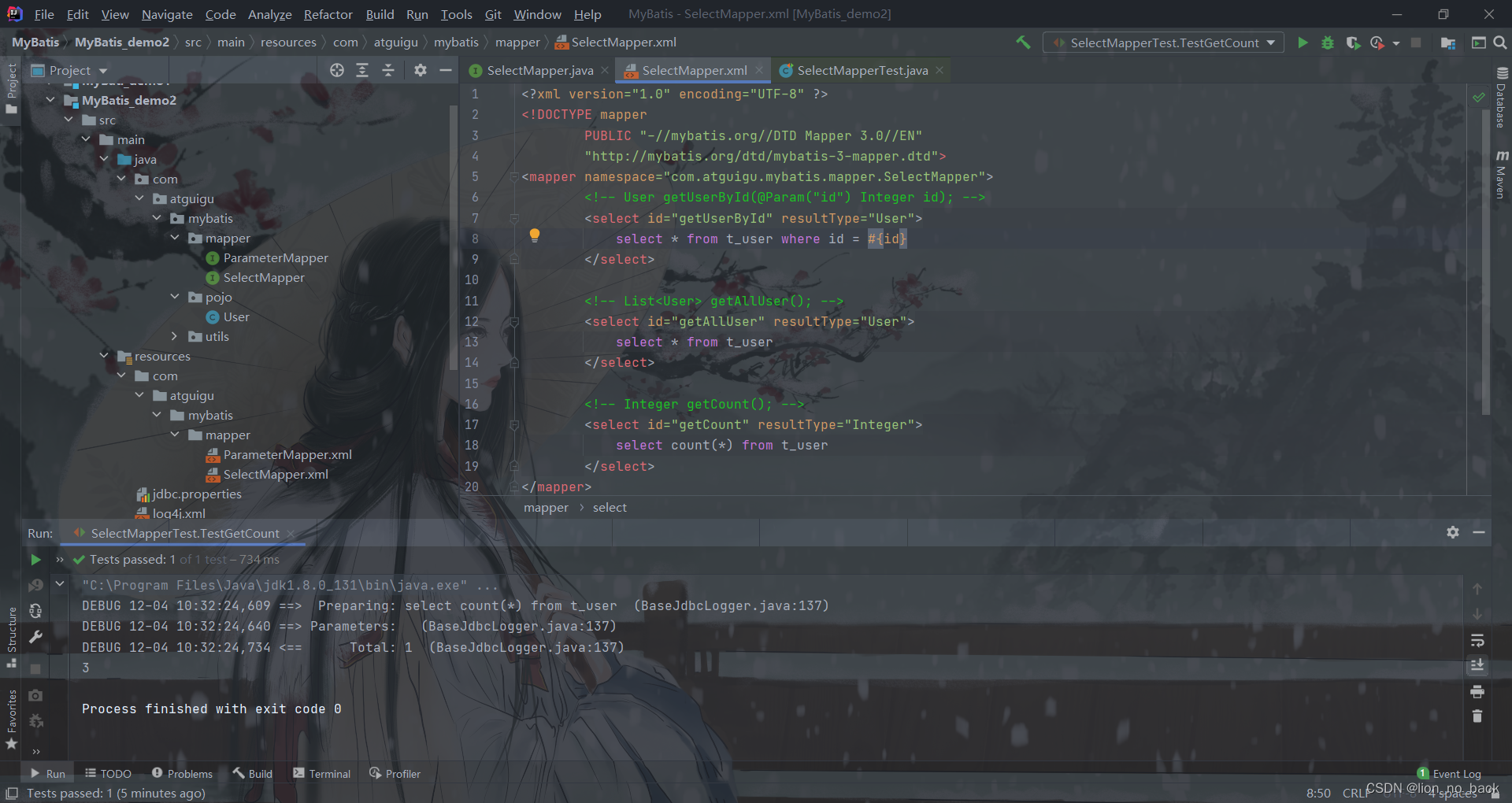This screenshot has height=803, width=1512.
Task: Open dropdown arrow beside profile run icon
Action: pos(1395,43)
